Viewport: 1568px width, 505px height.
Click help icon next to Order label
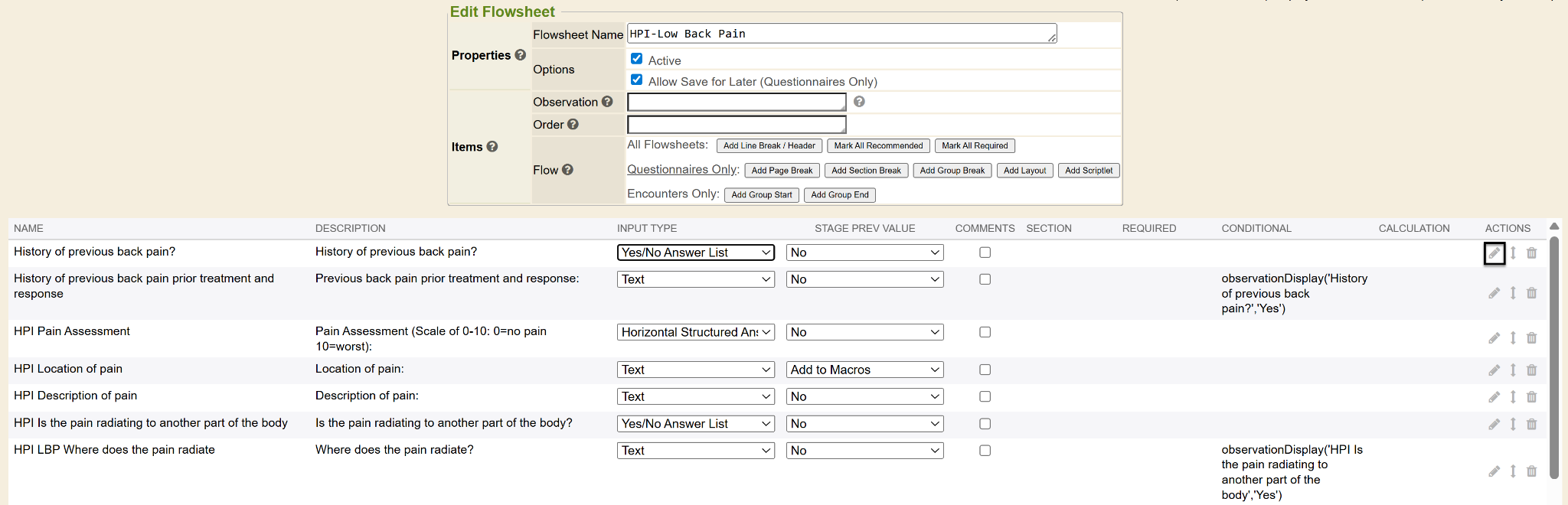573,124
